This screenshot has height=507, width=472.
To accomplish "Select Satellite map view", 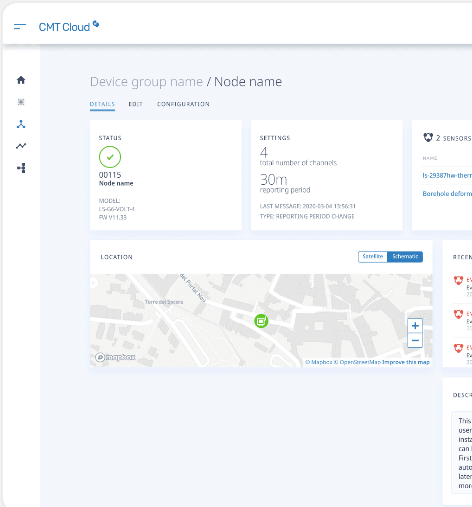I will tap(373, 257).
